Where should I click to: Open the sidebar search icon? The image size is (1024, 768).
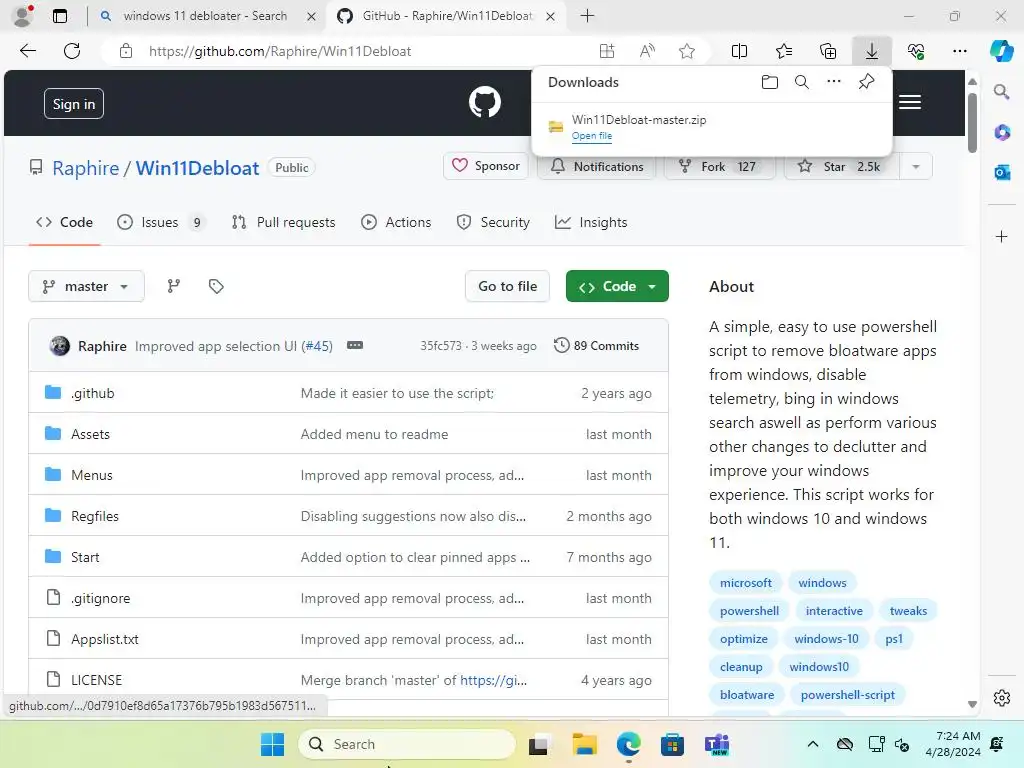[x=1001, y=91]
